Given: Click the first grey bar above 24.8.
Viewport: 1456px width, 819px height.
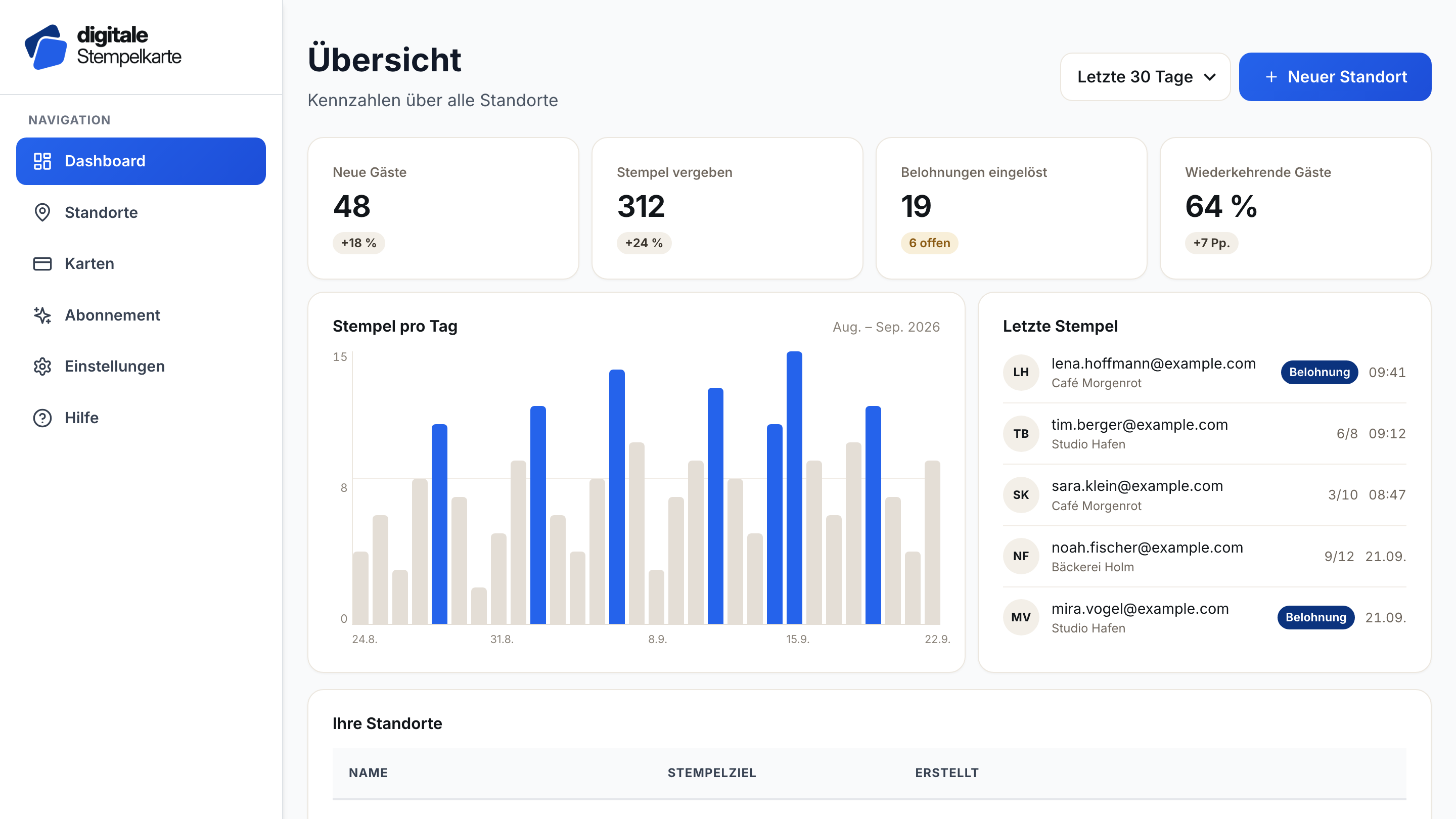Looking at the screenshot, I should coord(360,588).
